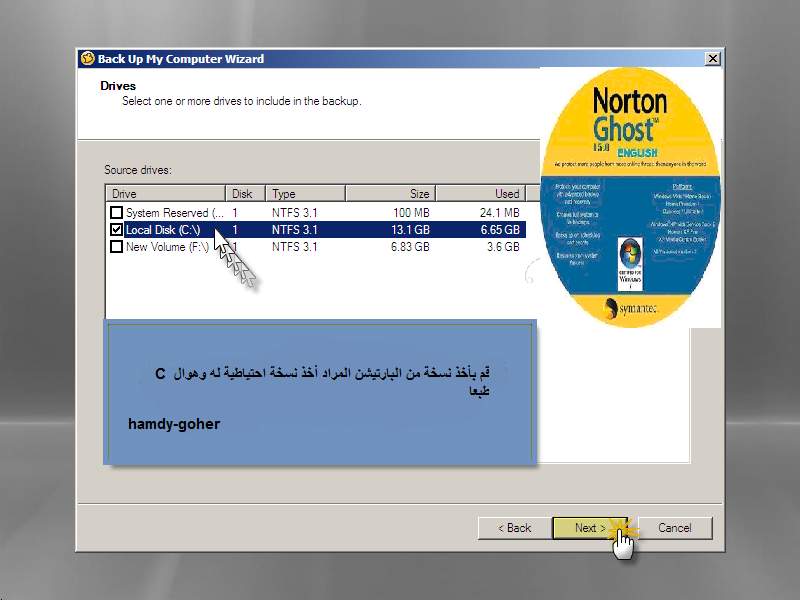Click the 3.6 GB used value

pyautogui.click(x=503, y=247)
